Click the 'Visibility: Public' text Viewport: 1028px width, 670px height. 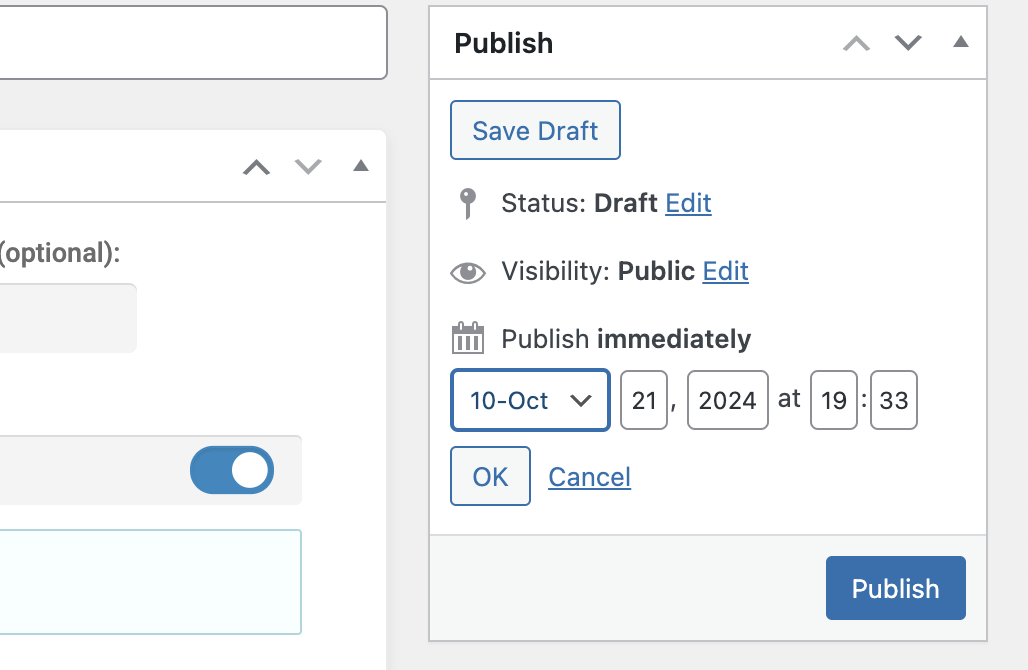point(598,271)
